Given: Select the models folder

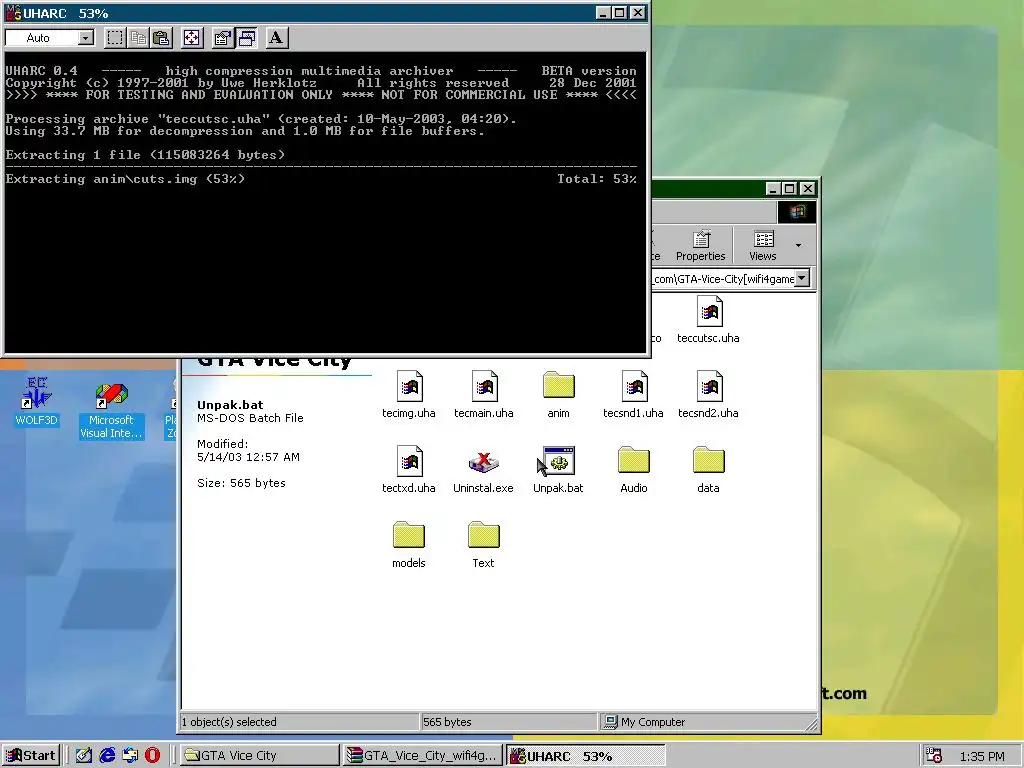Looking at the screenshot, I should [409, 545].
